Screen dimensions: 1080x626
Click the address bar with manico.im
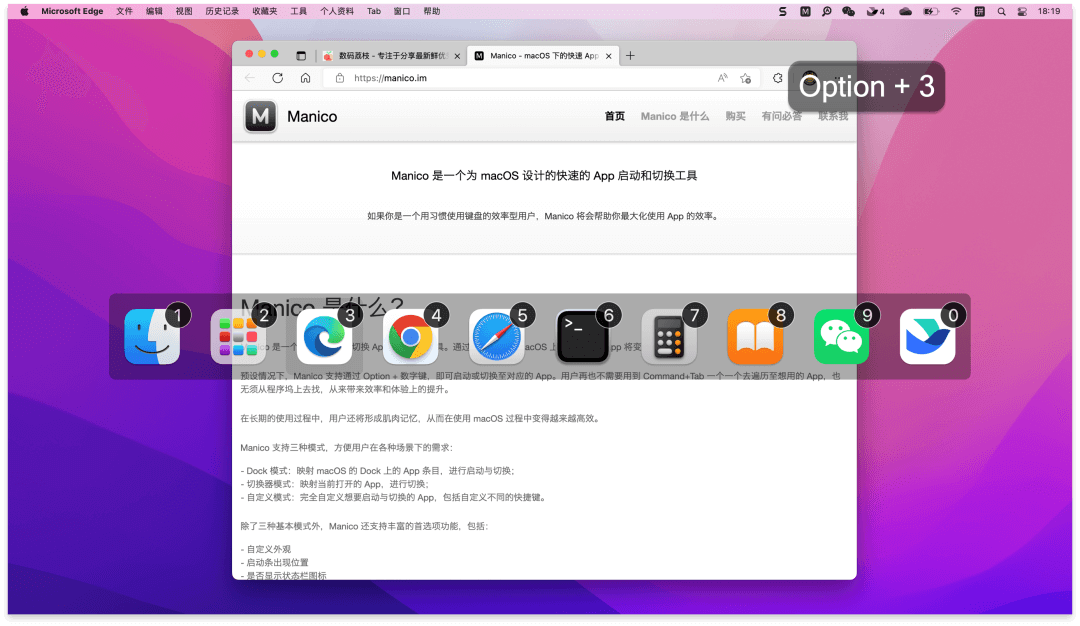point(520,78)
